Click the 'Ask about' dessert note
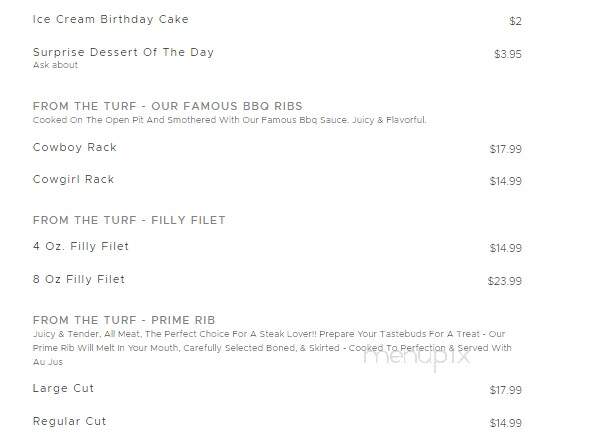The width and height of the screenshot is (596, 439). tap(55, 65)
